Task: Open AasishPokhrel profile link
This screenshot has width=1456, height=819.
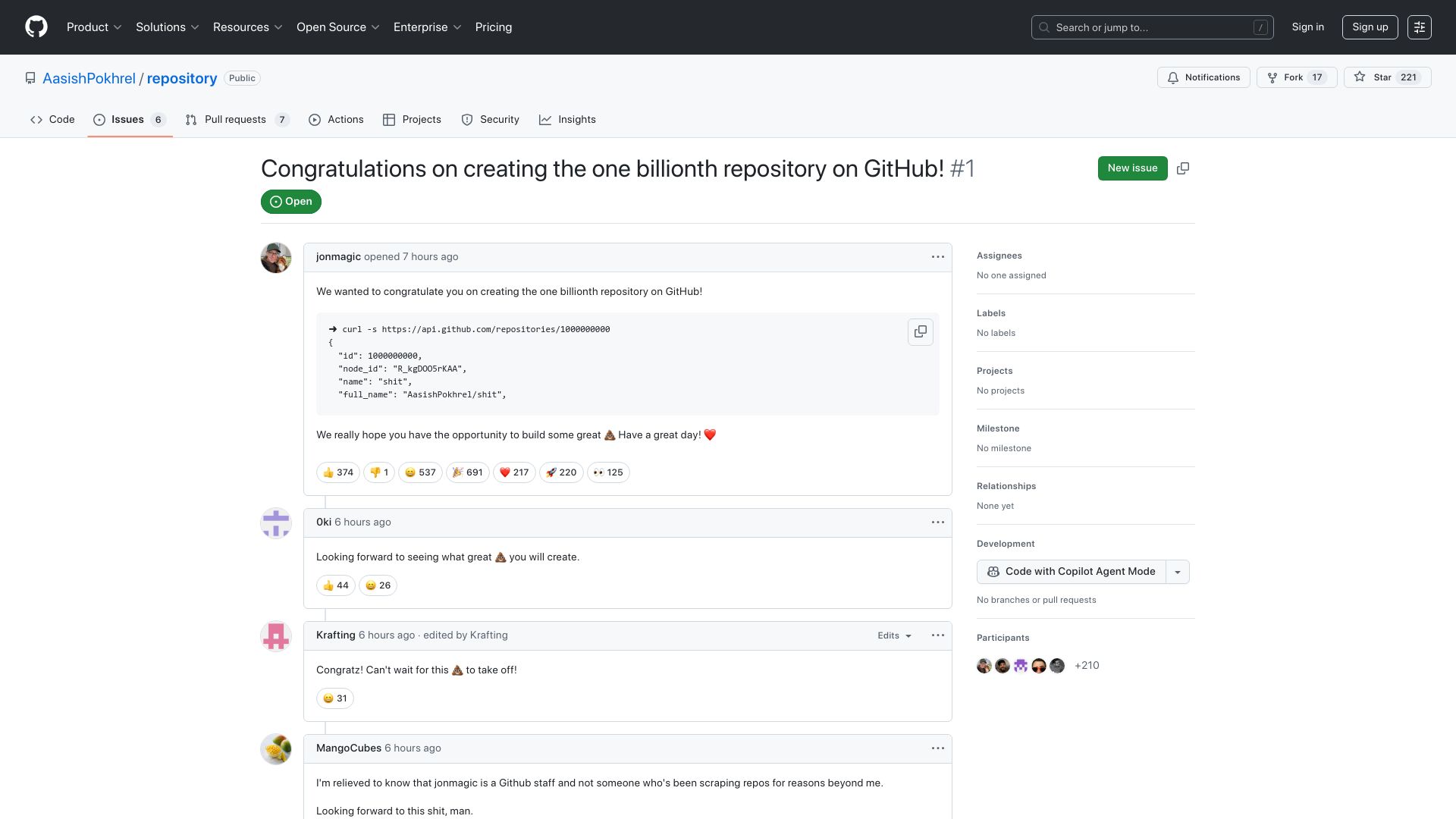Action: click(89, 79)
